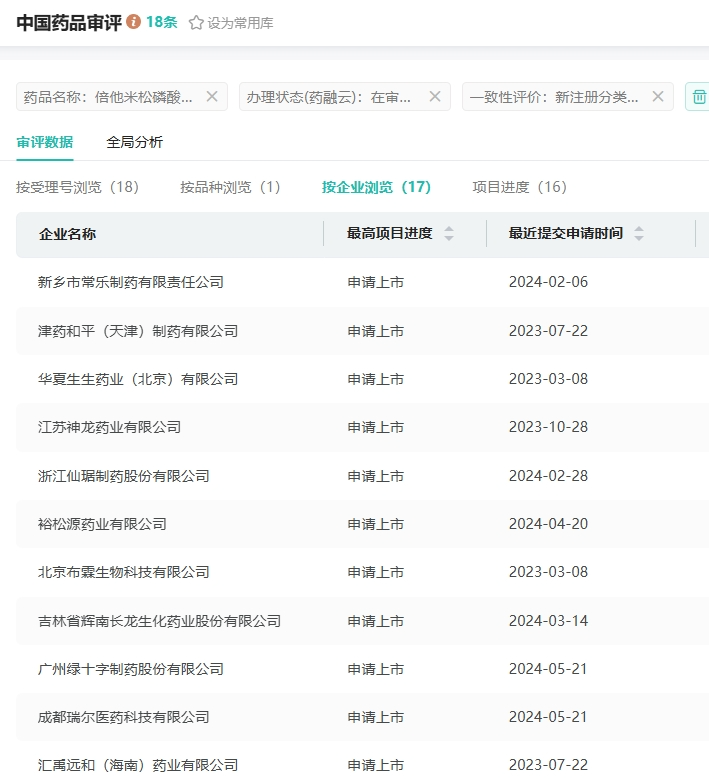The image size is (709, 779).
Task: Sort by 最近提交申请时间 column arrows
Action: pyautogui.click(x=639, y=234)
